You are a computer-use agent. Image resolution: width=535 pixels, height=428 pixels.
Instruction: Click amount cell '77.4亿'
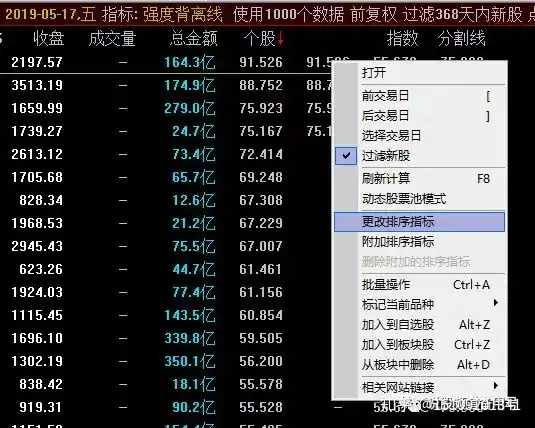point(193,292)
